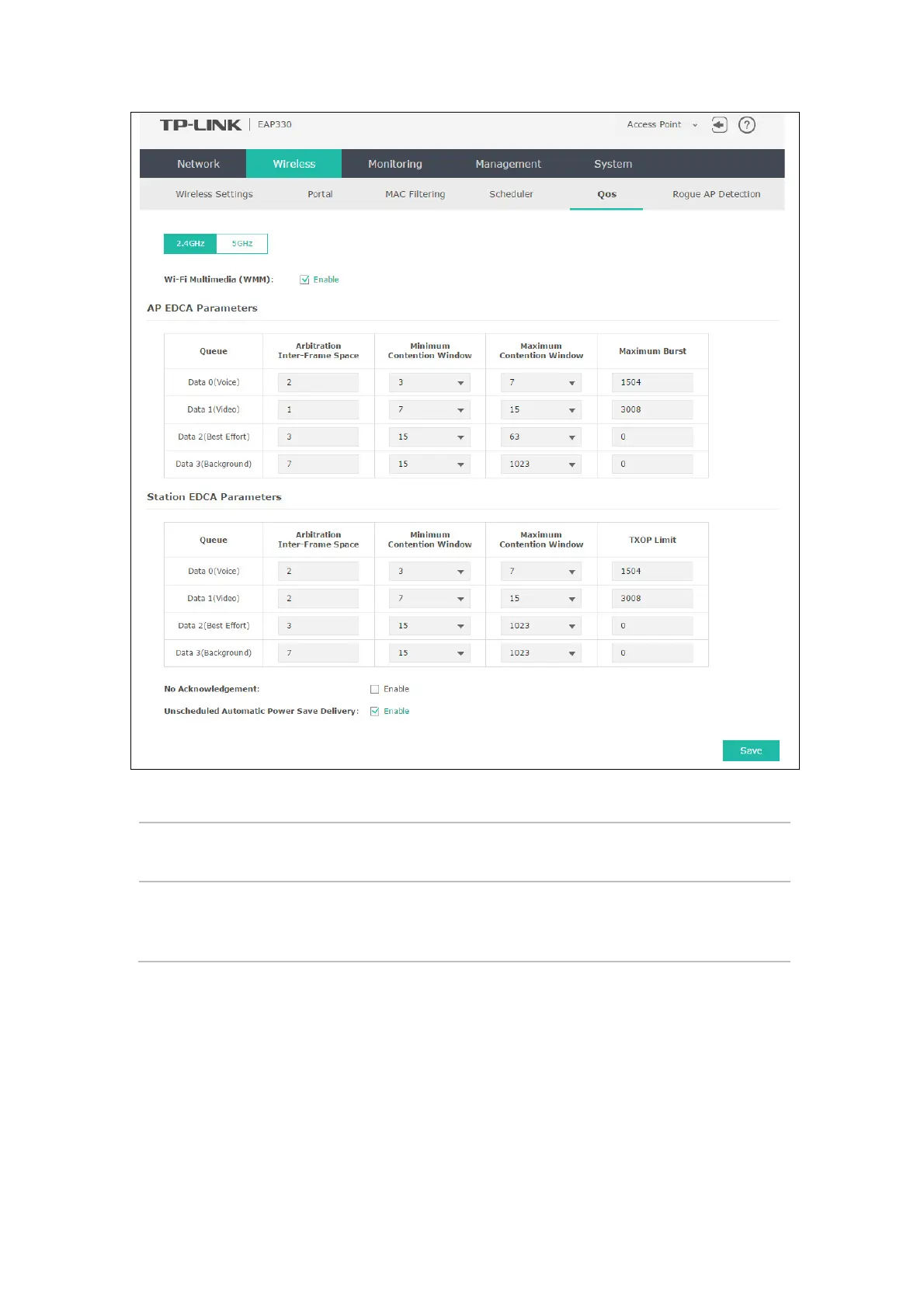The height and width of the screenshot is (1308, 924).
Task: Click AP Video Arbitration Inter-Frame Space field
Action: [x=318, y=409]
